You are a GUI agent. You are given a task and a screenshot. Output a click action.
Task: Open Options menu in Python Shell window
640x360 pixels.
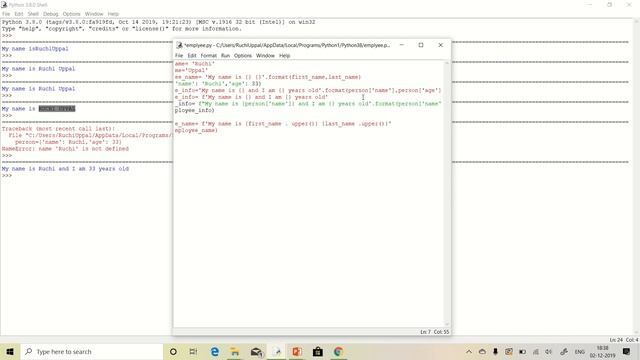pos(71,14)
